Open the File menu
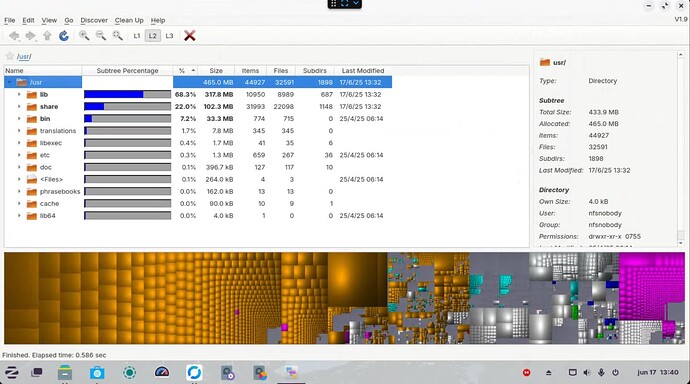The width and height of the screenshot is (690, 384). [x=10, y=20]
